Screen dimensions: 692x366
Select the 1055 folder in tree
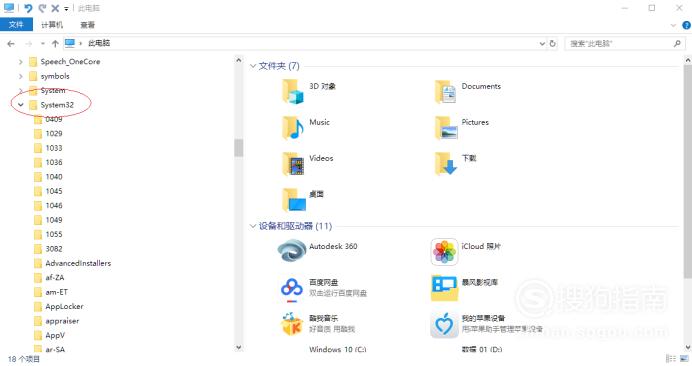click(49, 234)
